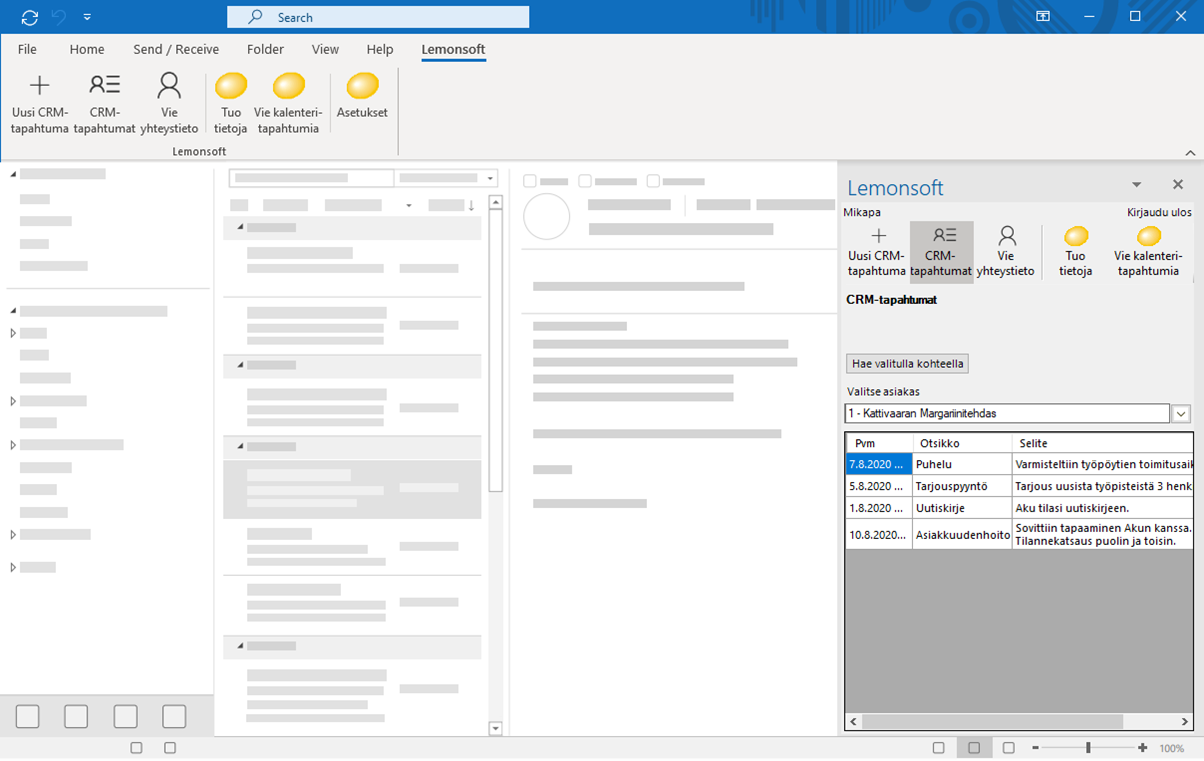This screenshot has height=761, width=1204.
Task: Switch to the Send / Receive tab
Action: [176, 49]
